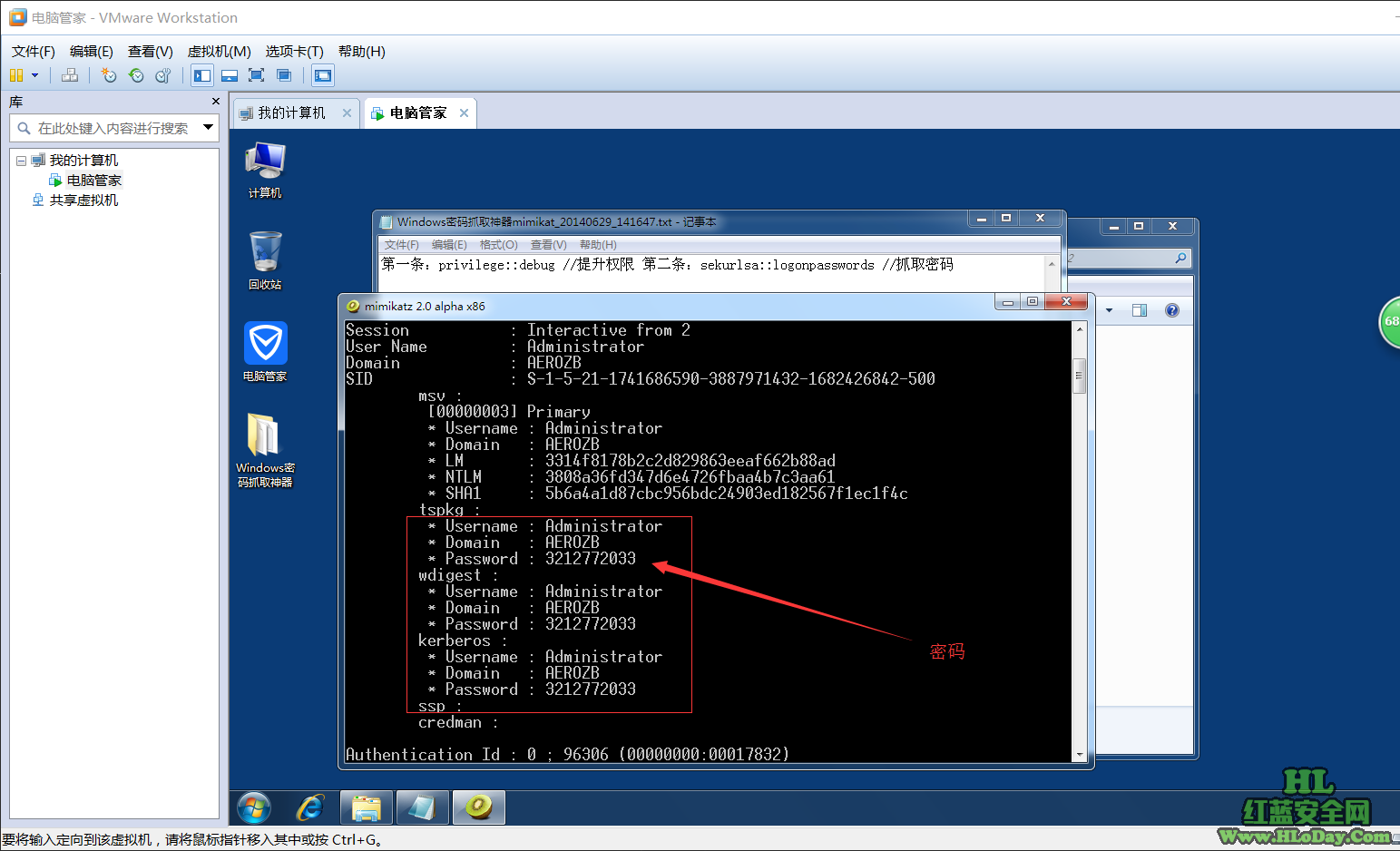Close the 库 library panel
1400x851 pixels.
pyautogui.click(x=215, y=102)
